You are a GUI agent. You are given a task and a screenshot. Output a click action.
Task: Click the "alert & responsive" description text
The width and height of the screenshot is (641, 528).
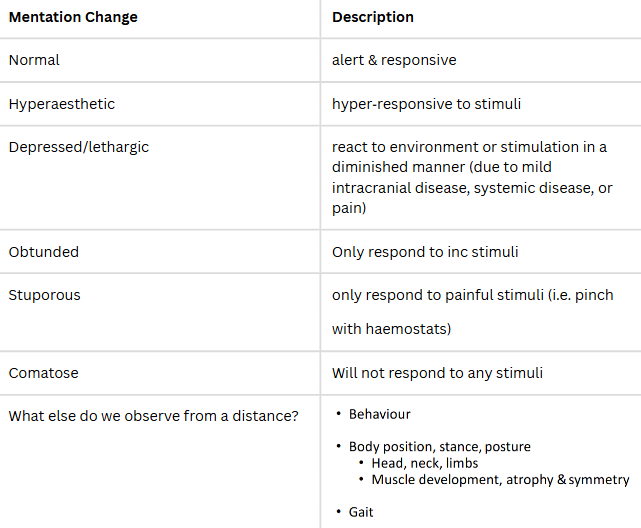[x=394, y=60]
